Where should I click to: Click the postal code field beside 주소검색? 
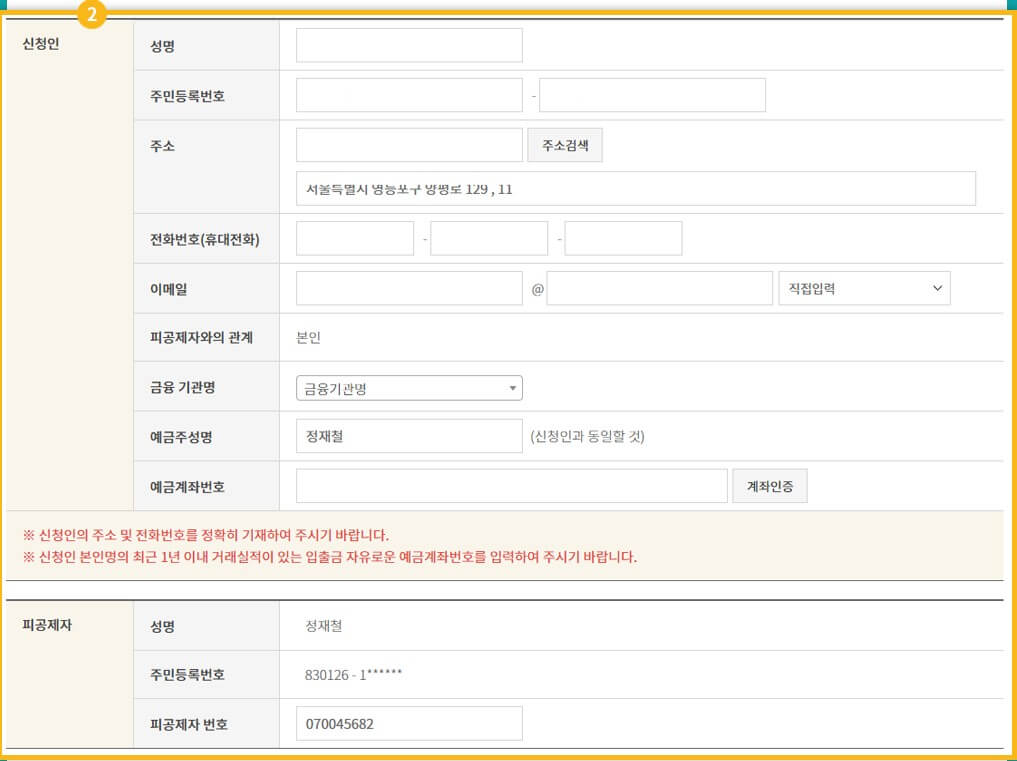tap(409, 145)
